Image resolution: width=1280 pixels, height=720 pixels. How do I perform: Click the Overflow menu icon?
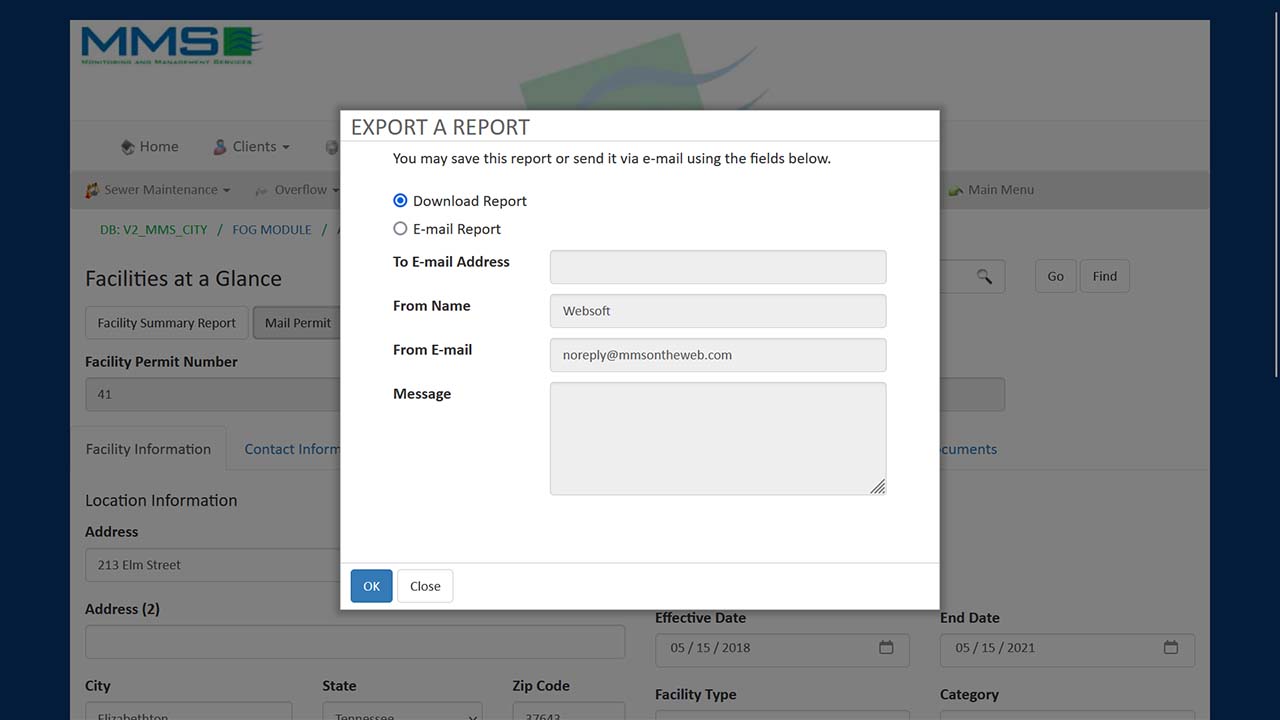point(261,190)
